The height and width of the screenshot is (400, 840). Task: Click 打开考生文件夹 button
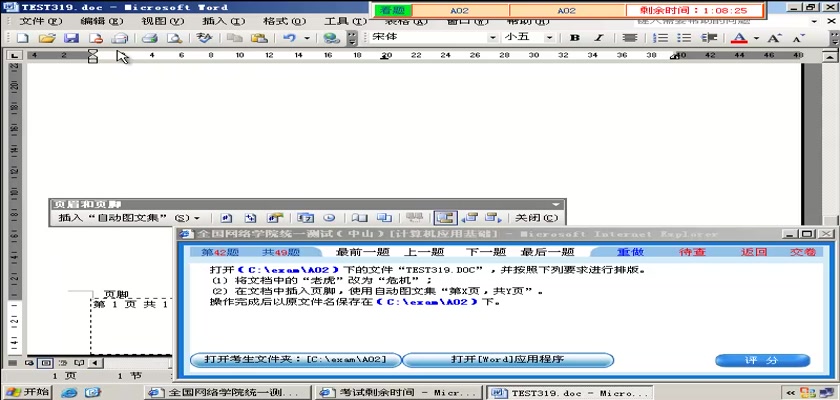point(295,360)
